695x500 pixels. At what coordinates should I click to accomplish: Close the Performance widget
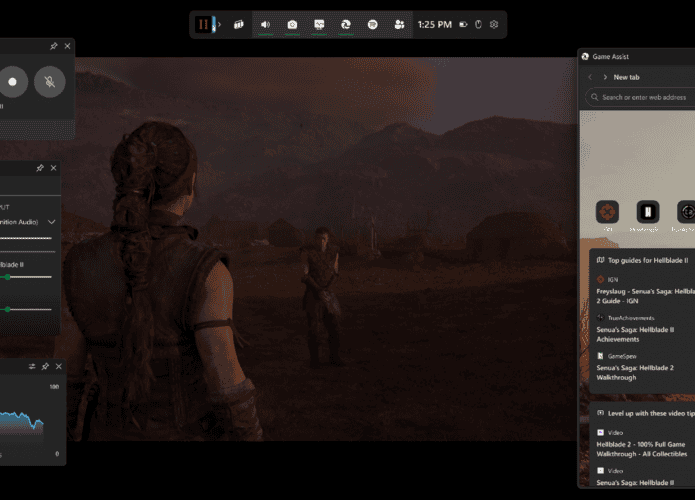click(x=59, y=367)
